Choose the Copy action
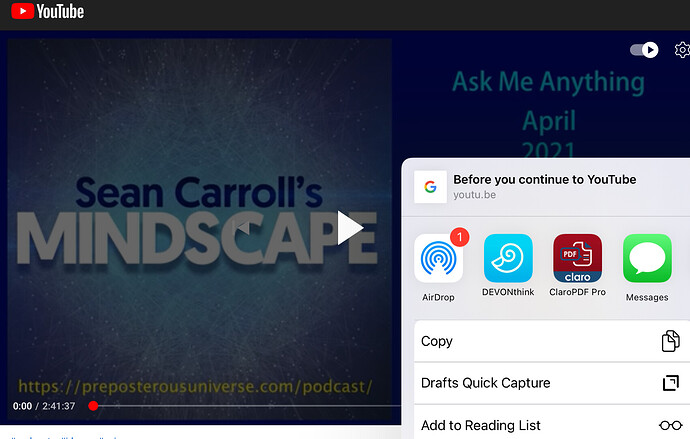The image size is (690, 439). [x=552, y=341]
